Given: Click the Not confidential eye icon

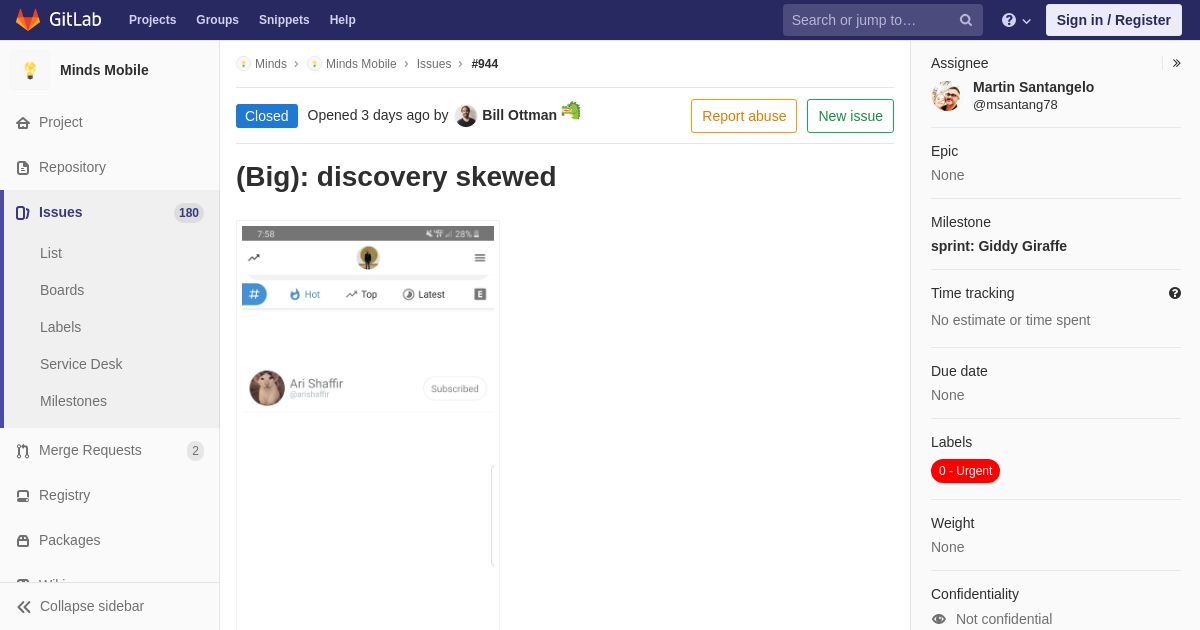Looking at the screenshot, I should pyautogui.click(x=939, y=619).
